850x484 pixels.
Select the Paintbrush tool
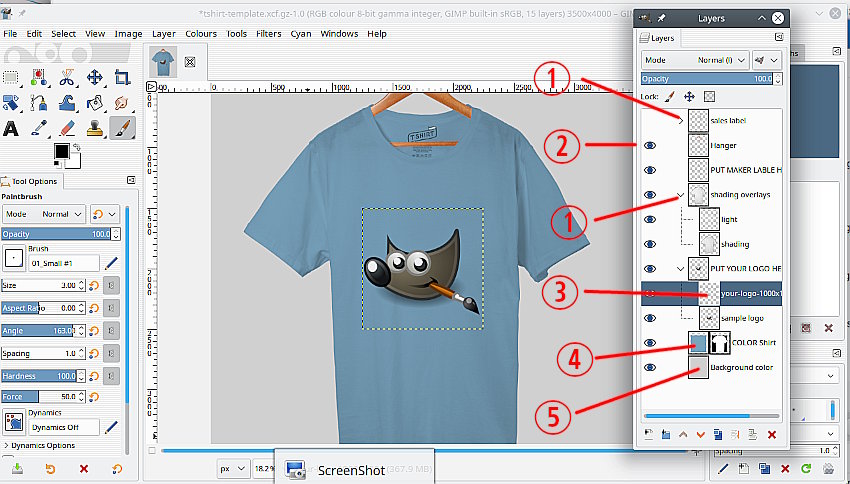coord(123,128)
